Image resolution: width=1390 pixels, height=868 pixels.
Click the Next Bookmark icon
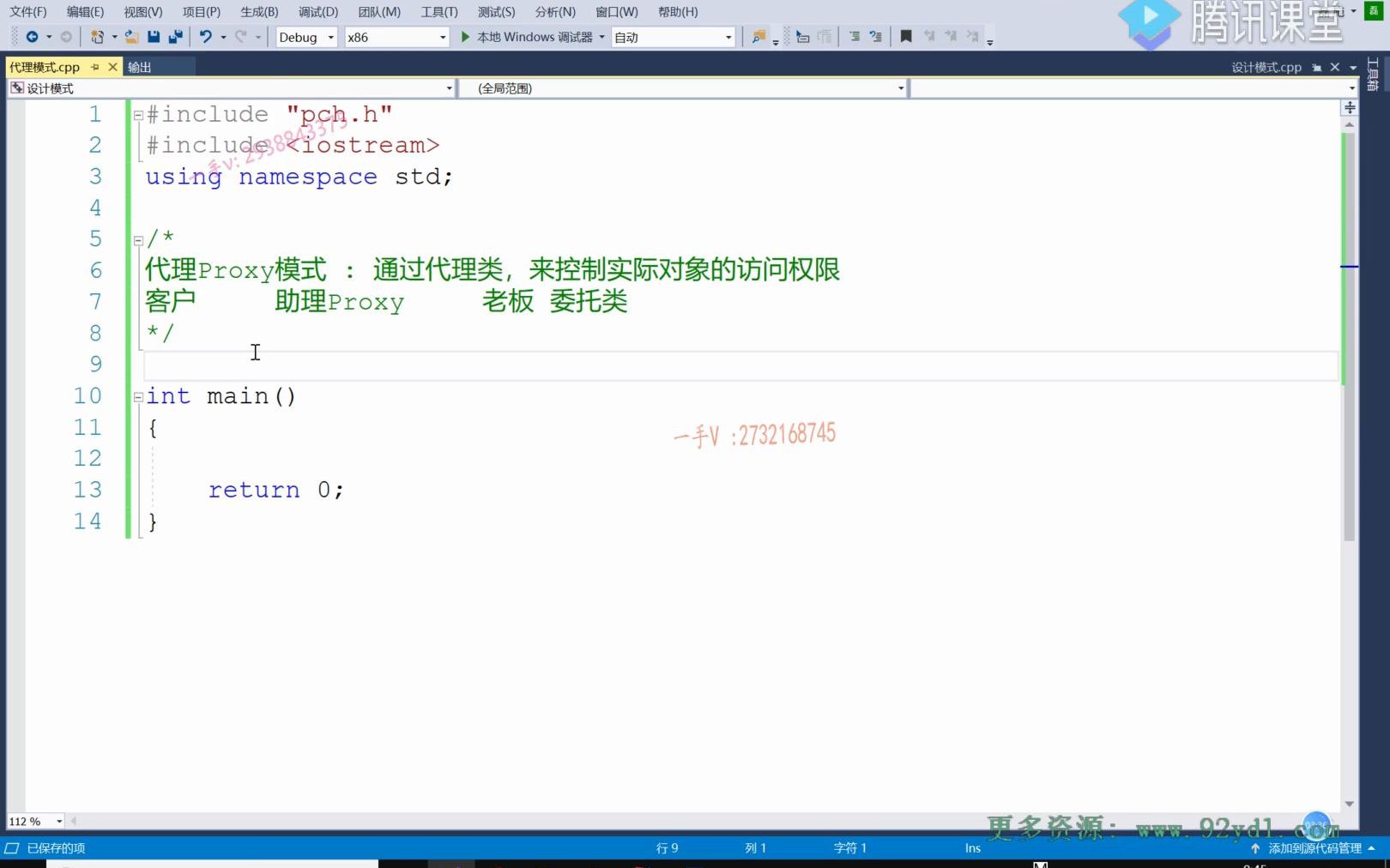(x=951, y=37)
